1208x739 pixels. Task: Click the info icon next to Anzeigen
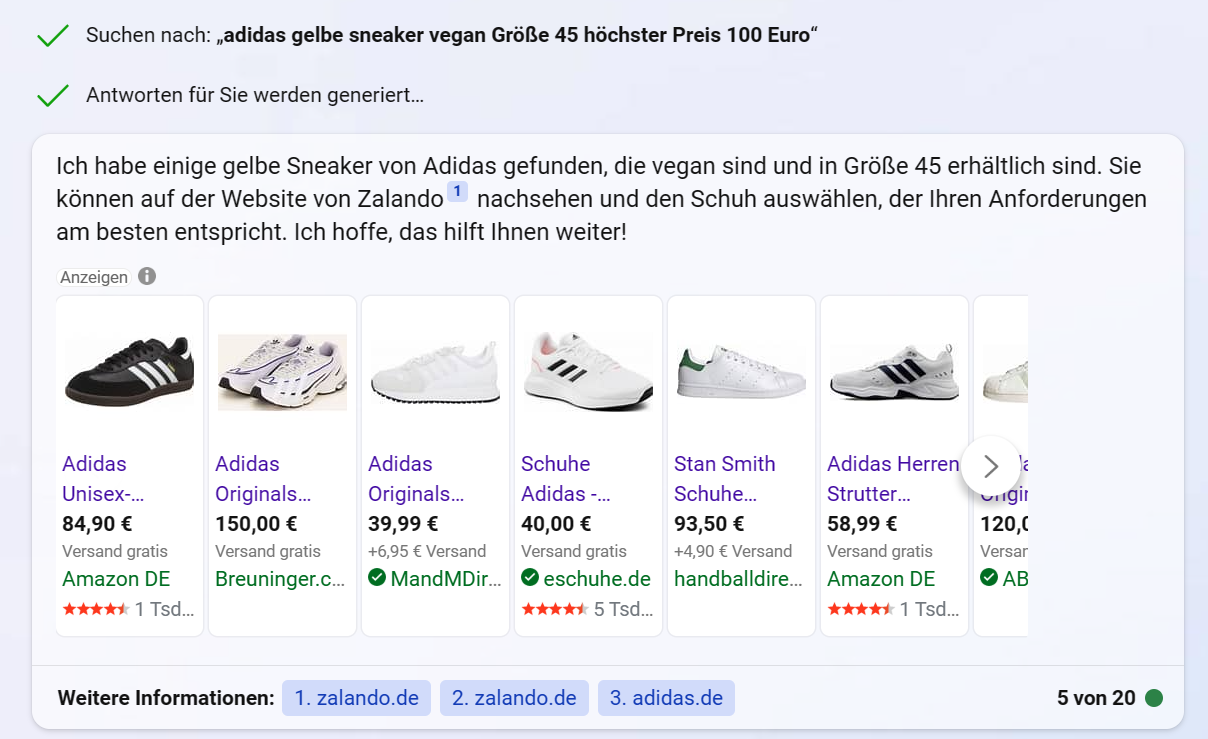[146, 276]
